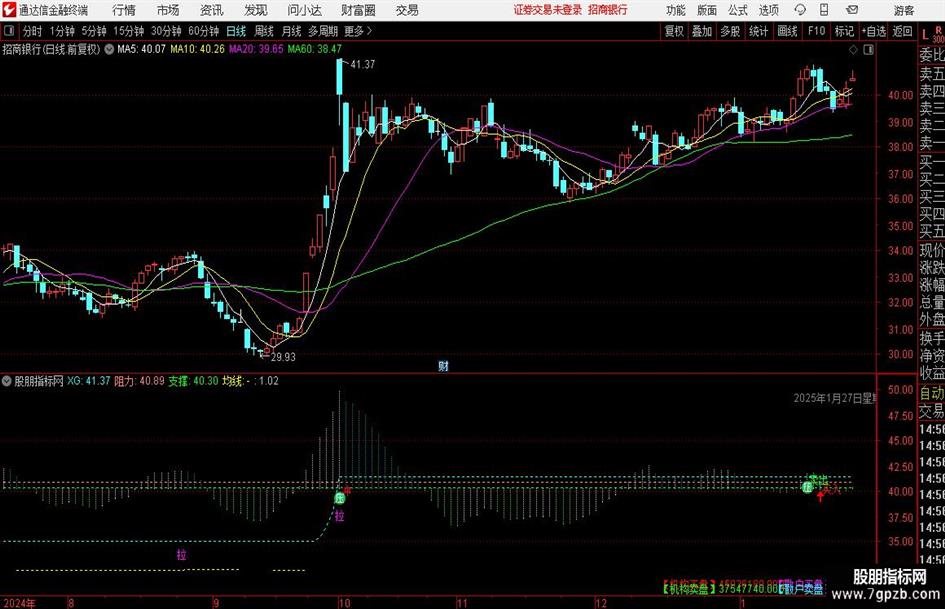Screen dimensions: 945x609
Task: Expand 更多 period options
Action: coord(357,31)
